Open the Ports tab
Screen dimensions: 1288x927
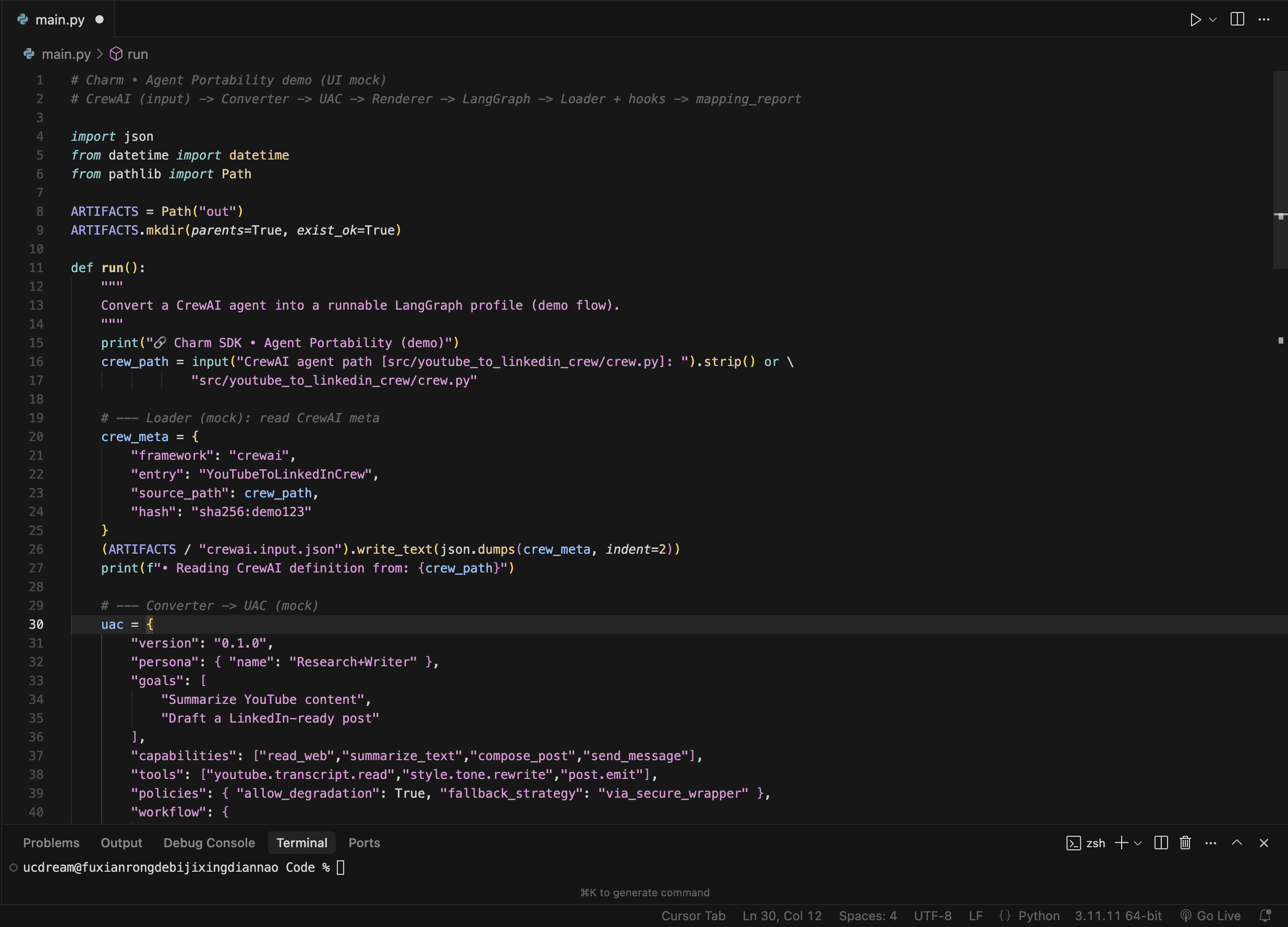point(364,843)
